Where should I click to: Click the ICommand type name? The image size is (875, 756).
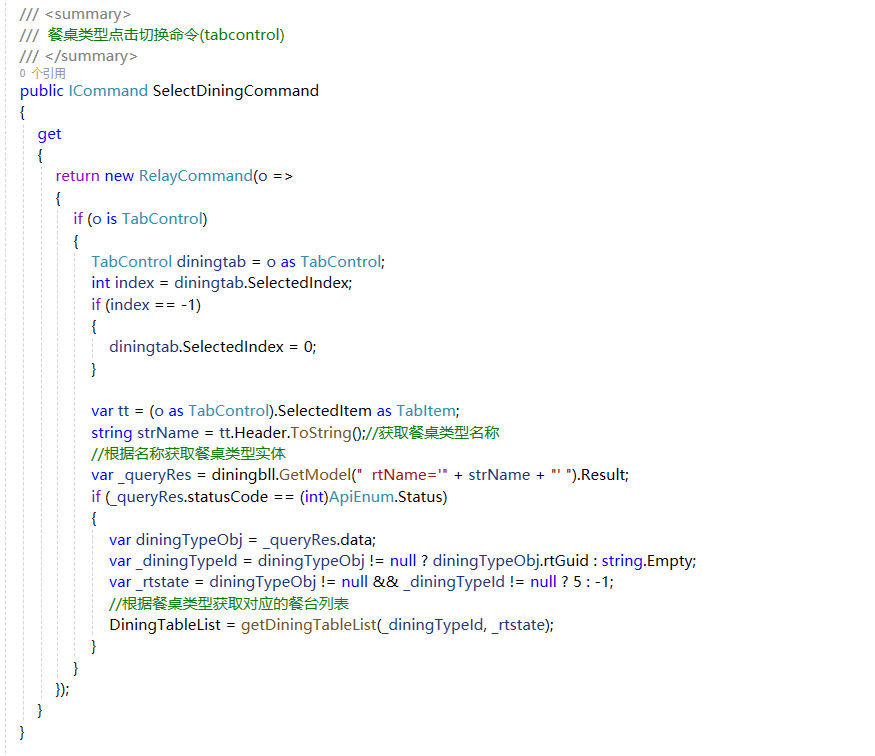108,91
